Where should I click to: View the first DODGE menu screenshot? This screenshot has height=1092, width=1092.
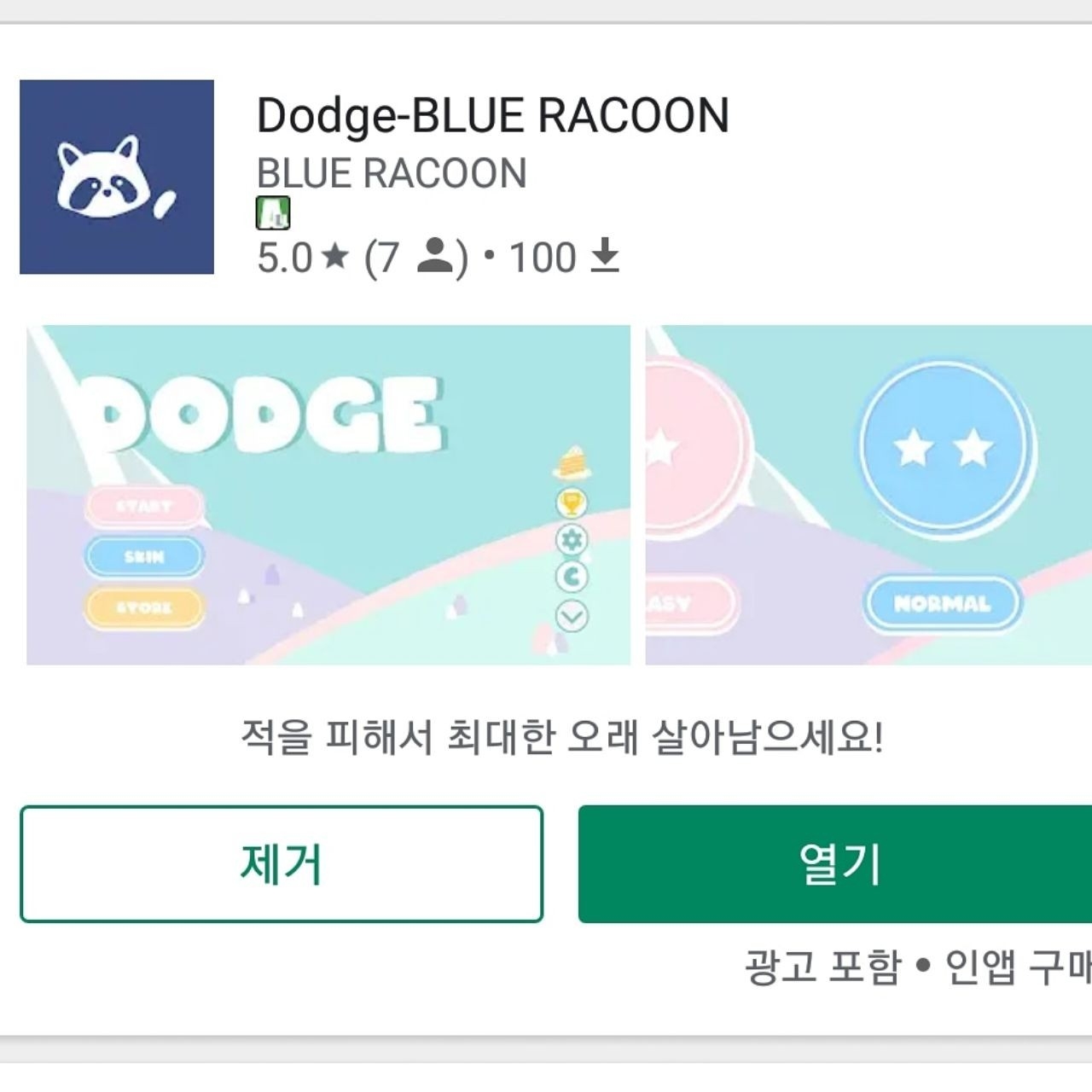click(328, 495)
